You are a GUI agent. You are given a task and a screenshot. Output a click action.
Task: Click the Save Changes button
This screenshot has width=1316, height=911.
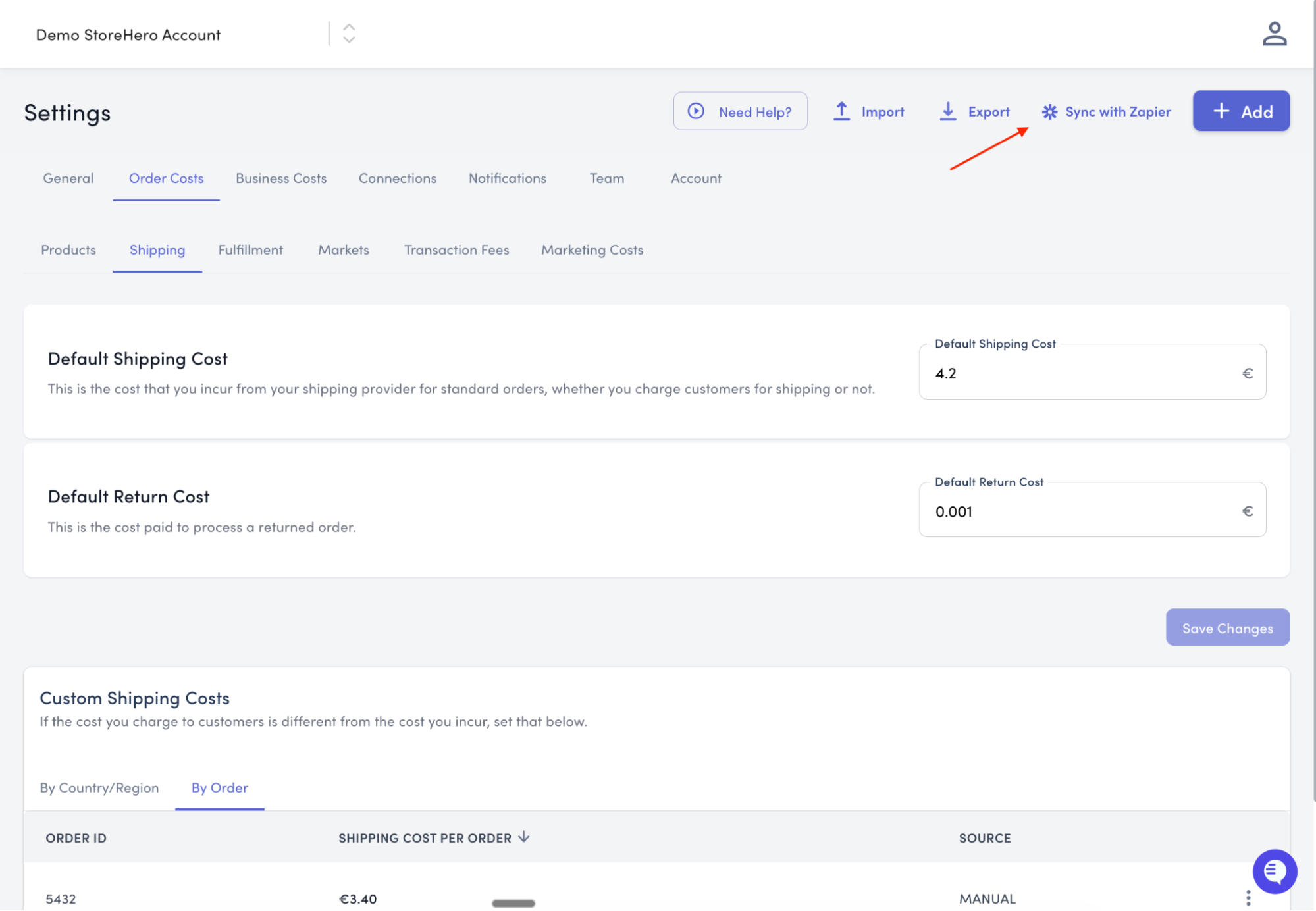tap(1227, 628)
